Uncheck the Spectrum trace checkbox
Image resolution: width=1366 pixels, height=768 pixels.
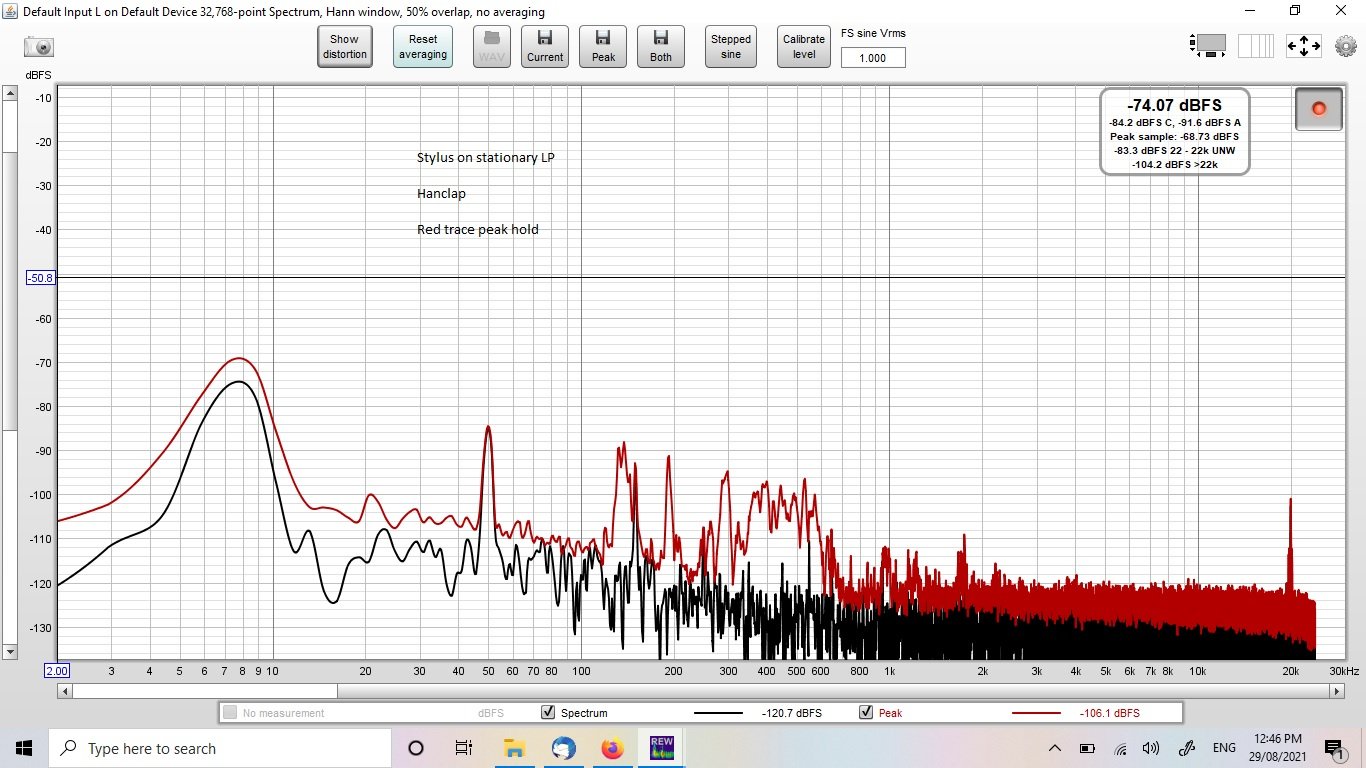tap(547, 713)
